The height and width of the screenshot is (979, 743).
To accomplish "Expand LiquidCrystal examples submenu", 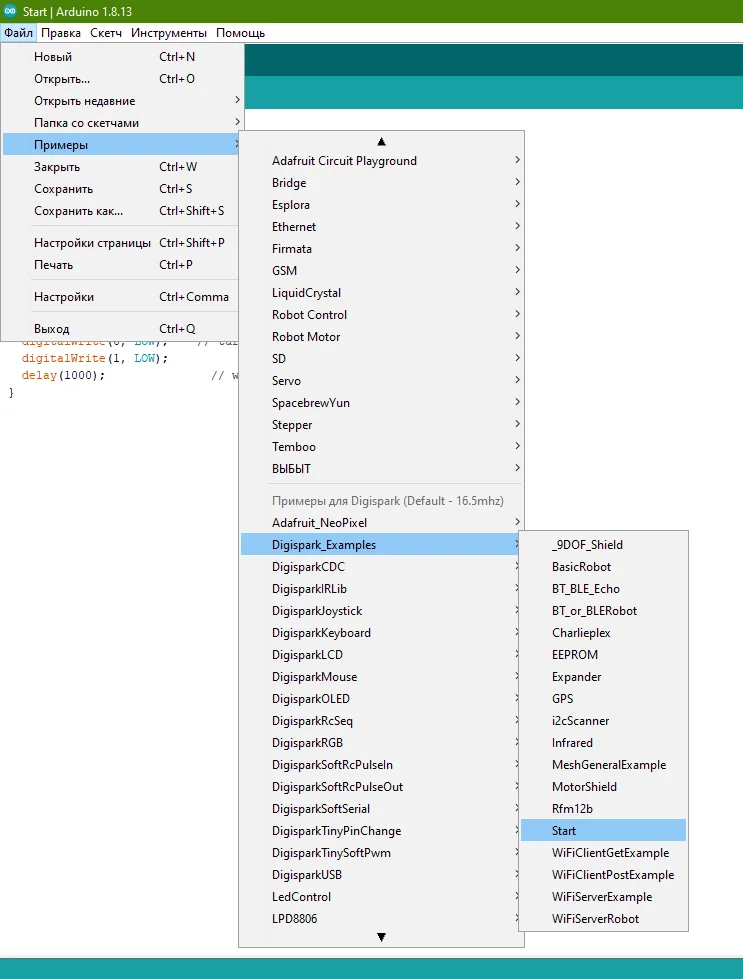I will [x=381, y=293].
